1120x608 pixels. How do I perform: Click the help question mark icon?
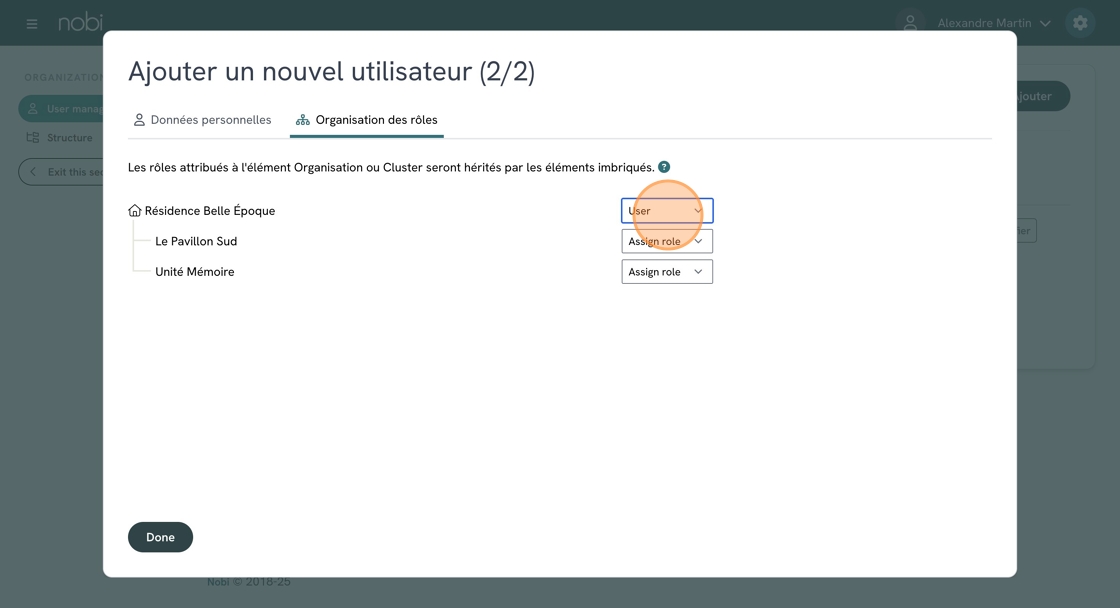click(x=664, y=167)
